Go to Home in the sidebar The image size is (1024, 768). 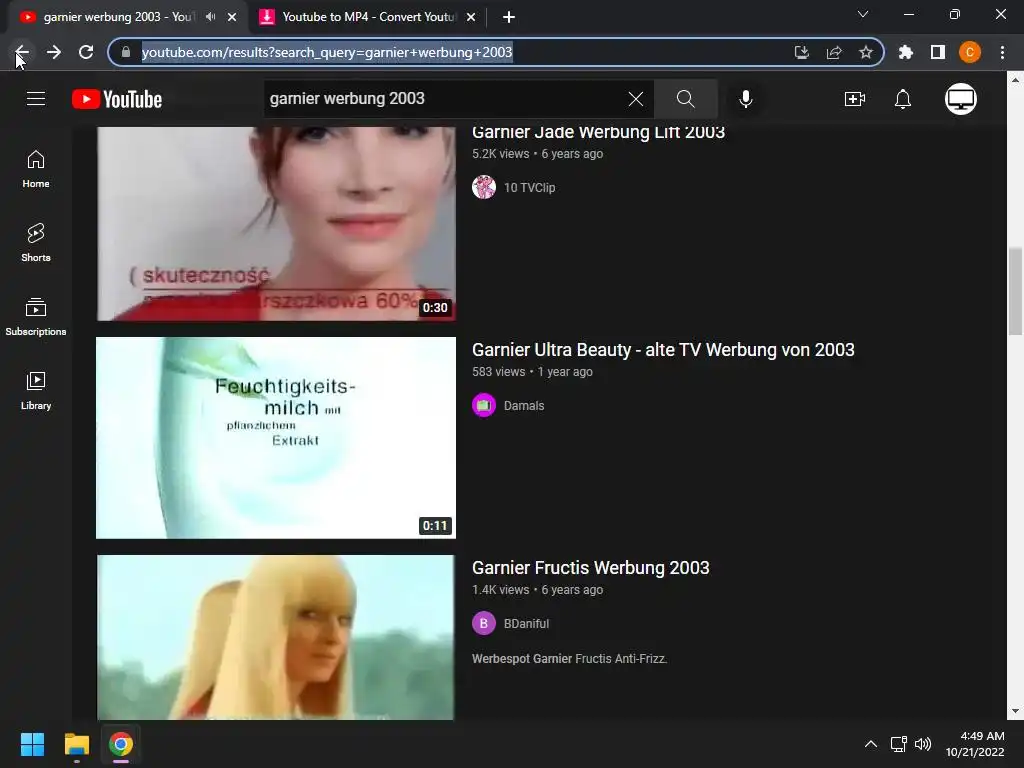(x=36, y=169)
